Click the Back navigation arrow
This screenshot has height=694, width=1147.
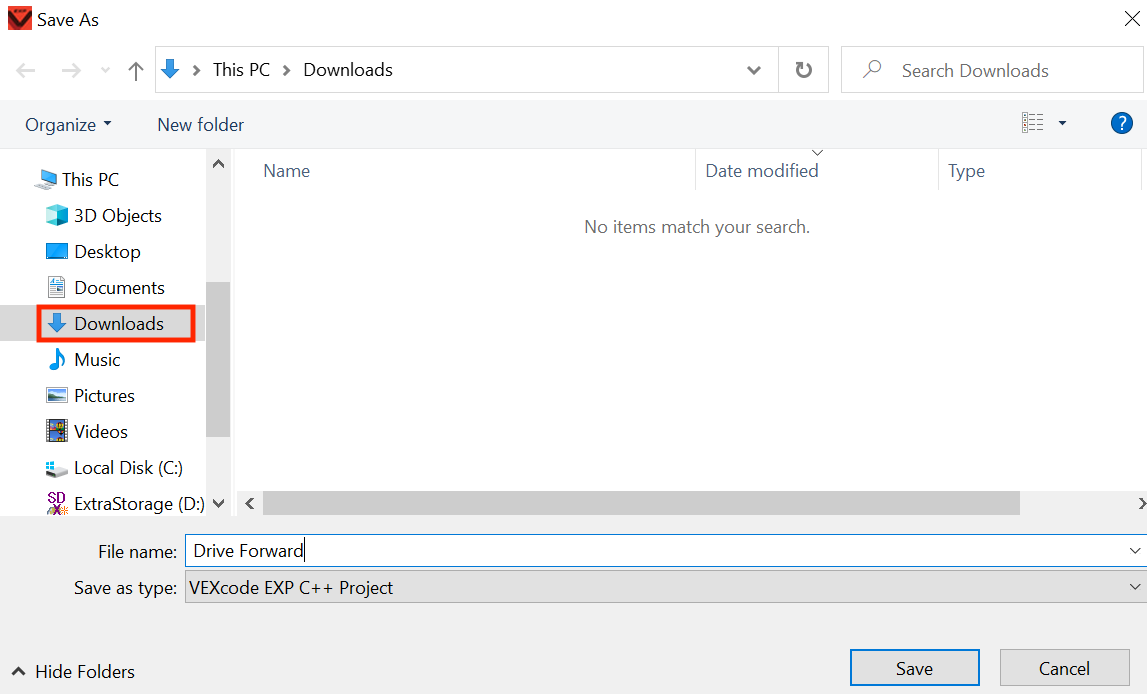point(26,70)
